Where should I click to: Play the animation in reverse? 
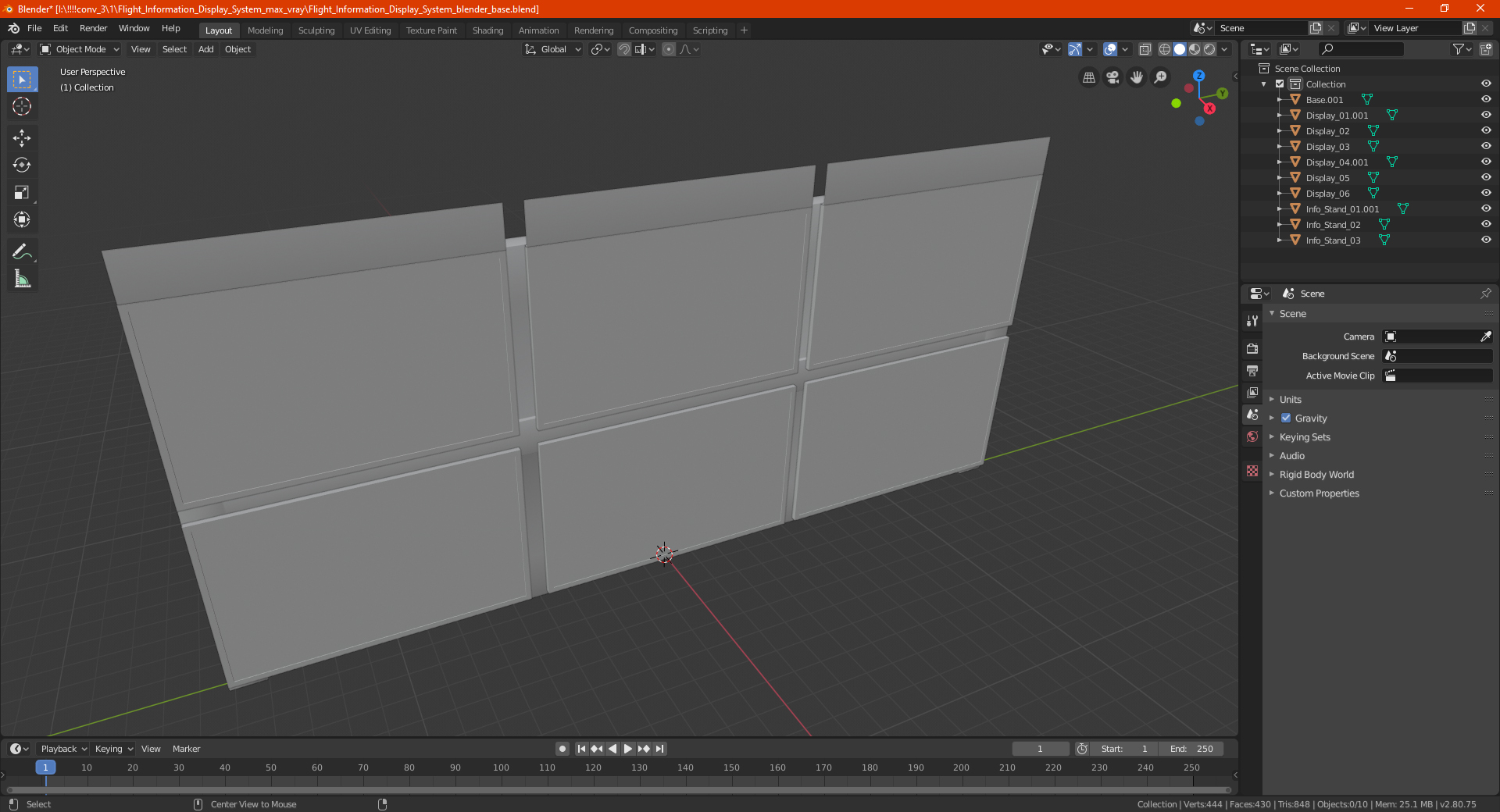point(612,749)
